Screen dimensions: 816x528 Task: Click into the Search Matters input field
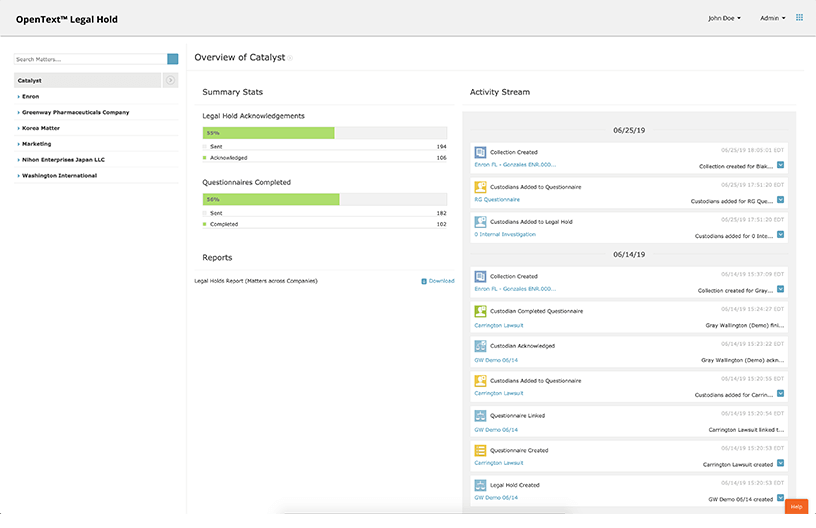tap(90, 60)
